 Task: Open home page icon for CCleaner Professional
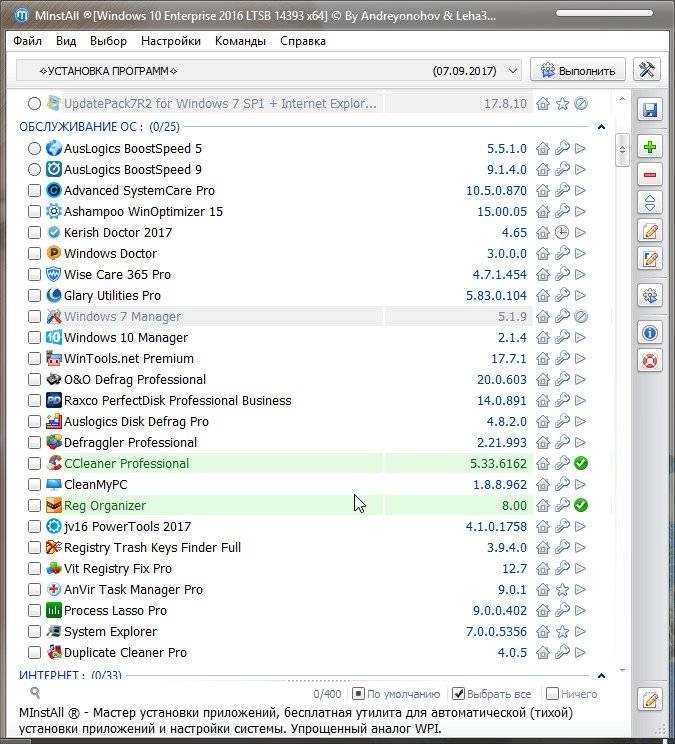(543, 463)
